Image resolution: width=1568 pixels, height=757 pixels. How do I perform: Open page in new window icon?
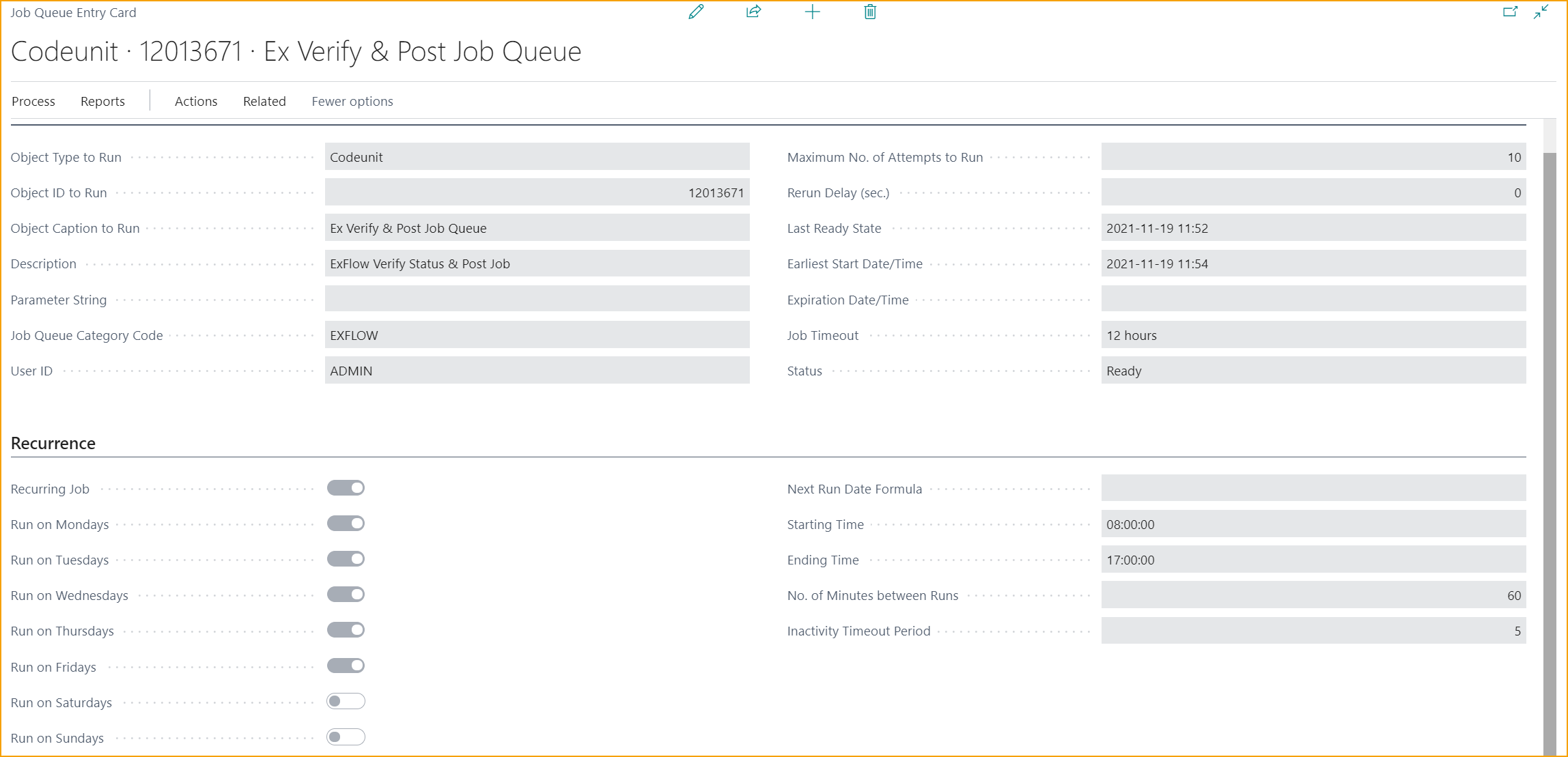[1511, 12]
